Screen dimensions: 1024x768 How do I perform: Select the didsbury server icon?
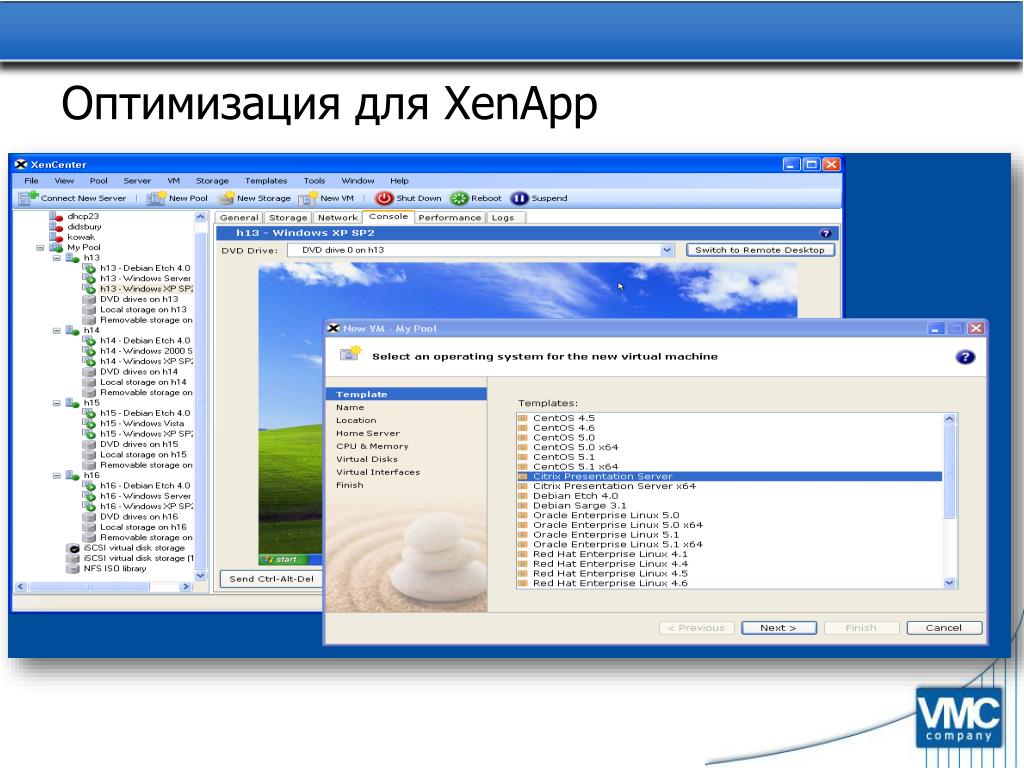click(56, 227)
